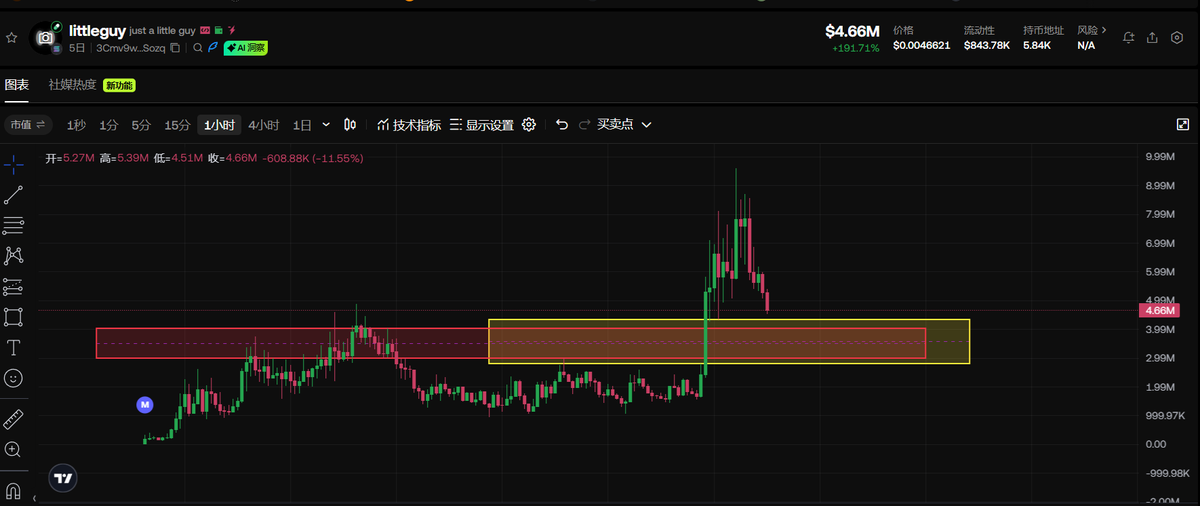
Task: Select the 1秒 timeframe
Action: click(x=76, y=125)
